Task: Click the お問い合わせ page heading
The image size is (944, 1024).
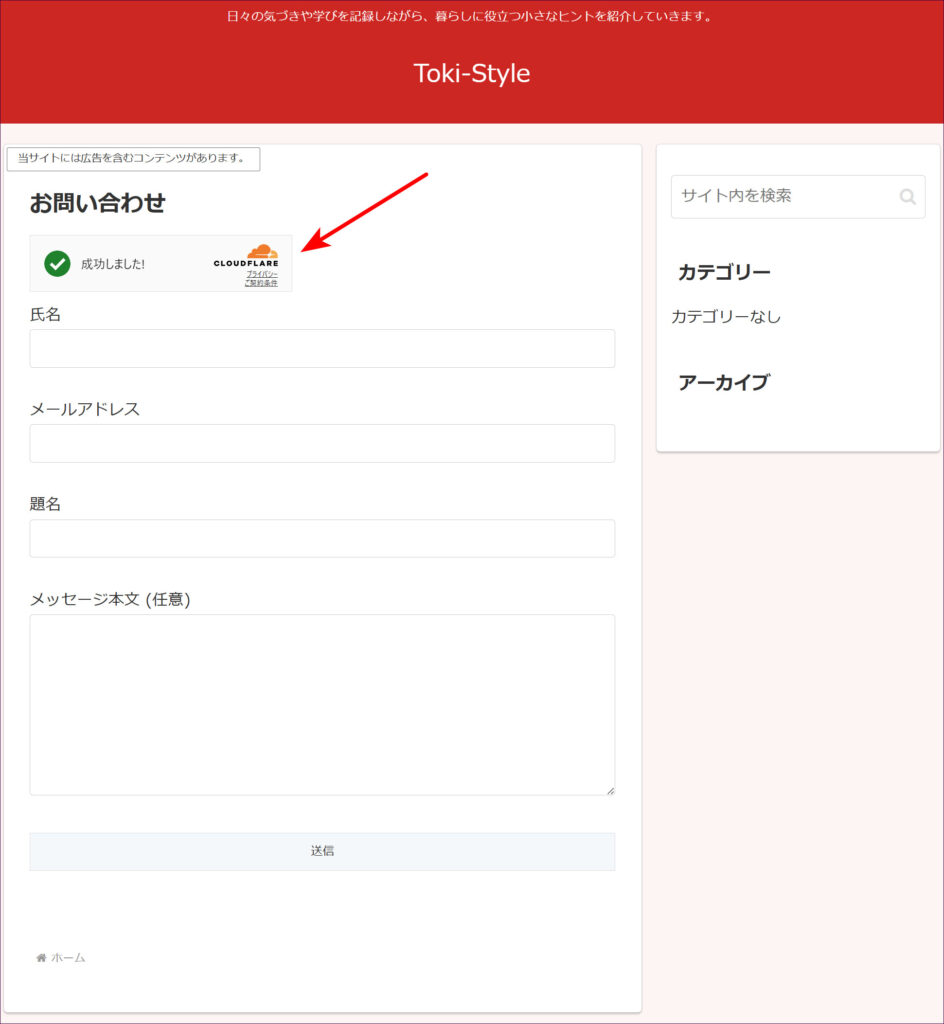Action: pos(97,203)
